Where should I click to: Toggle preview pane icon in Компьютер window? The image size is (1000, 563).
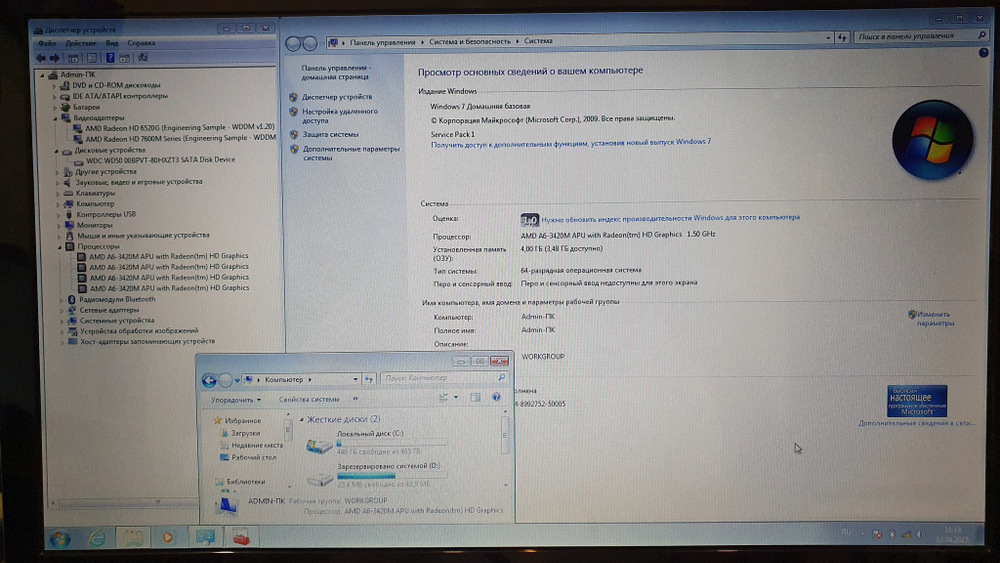point(475,397)
